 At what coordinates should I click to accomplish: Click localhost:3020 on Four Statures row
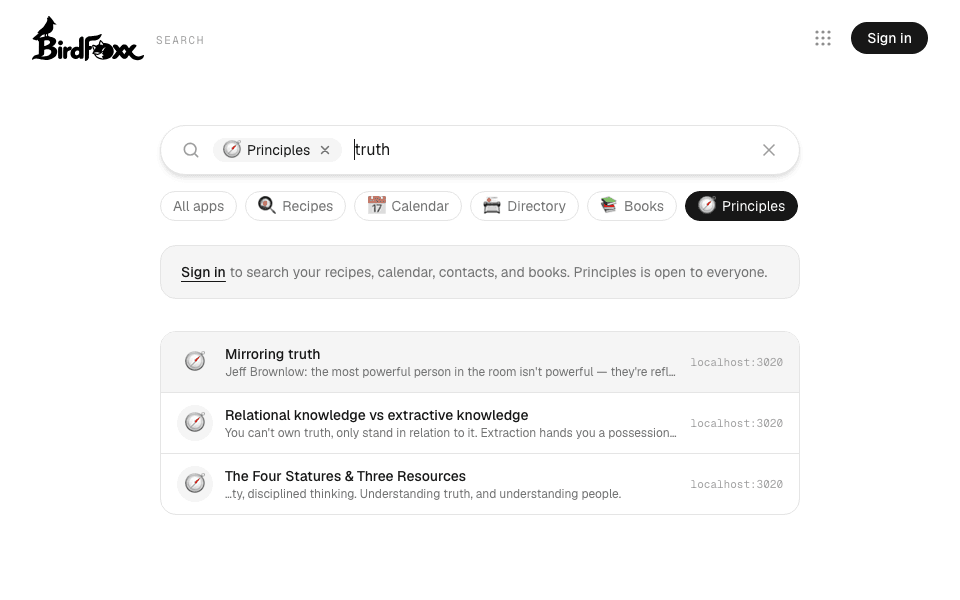tap(737, 484)
